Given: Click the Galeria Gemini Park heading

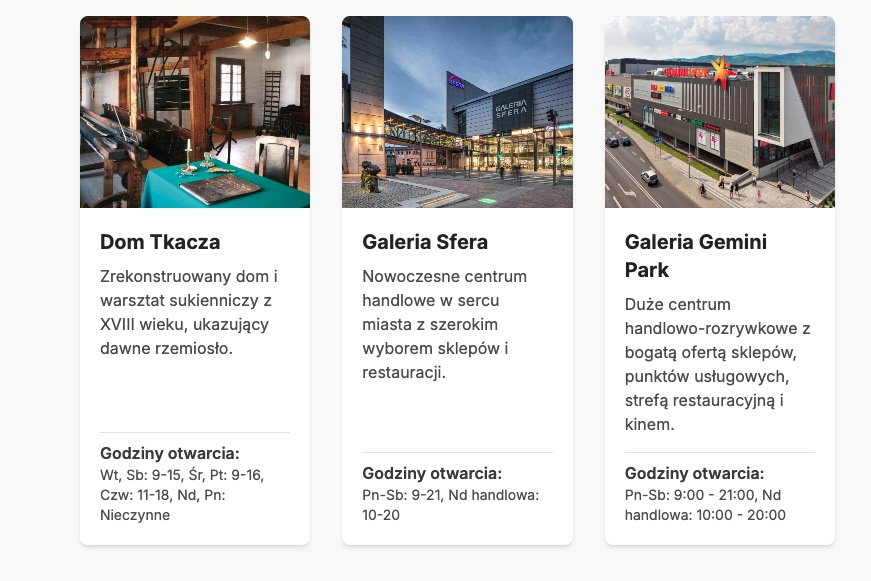Looking at the screenshot, I should tap(695, 256).
